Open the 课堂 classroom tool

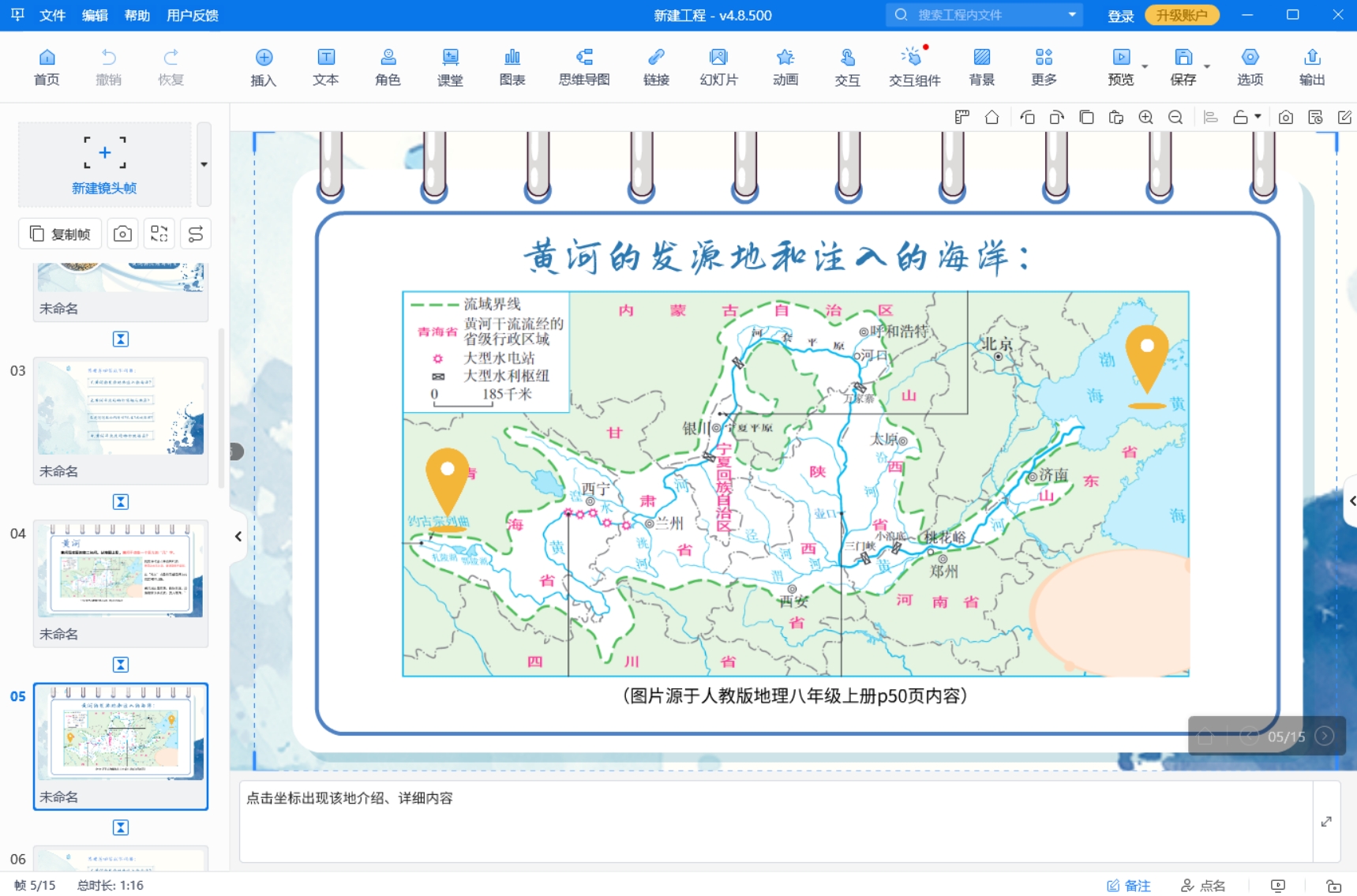[x=450, y=67]
